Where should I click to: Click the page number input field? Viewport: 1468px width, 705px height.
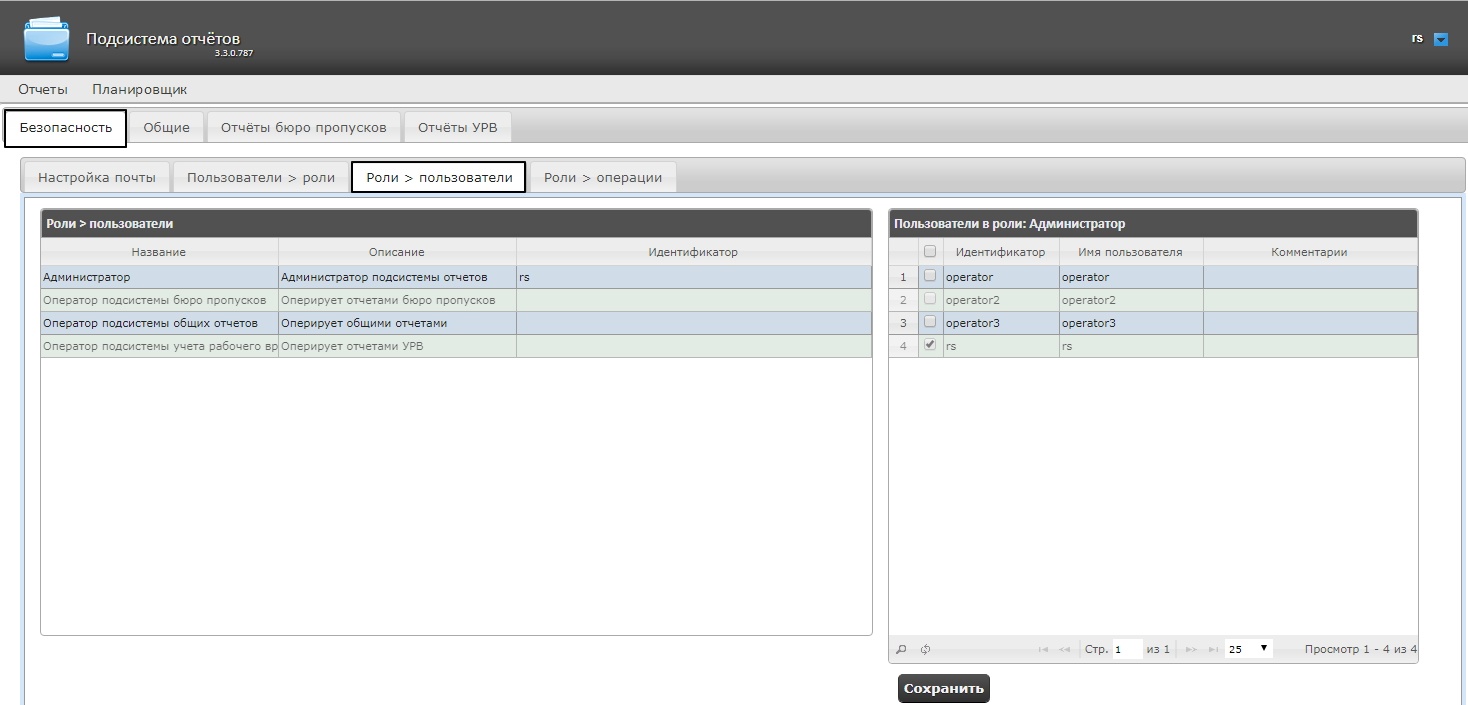click(1127, 649)
